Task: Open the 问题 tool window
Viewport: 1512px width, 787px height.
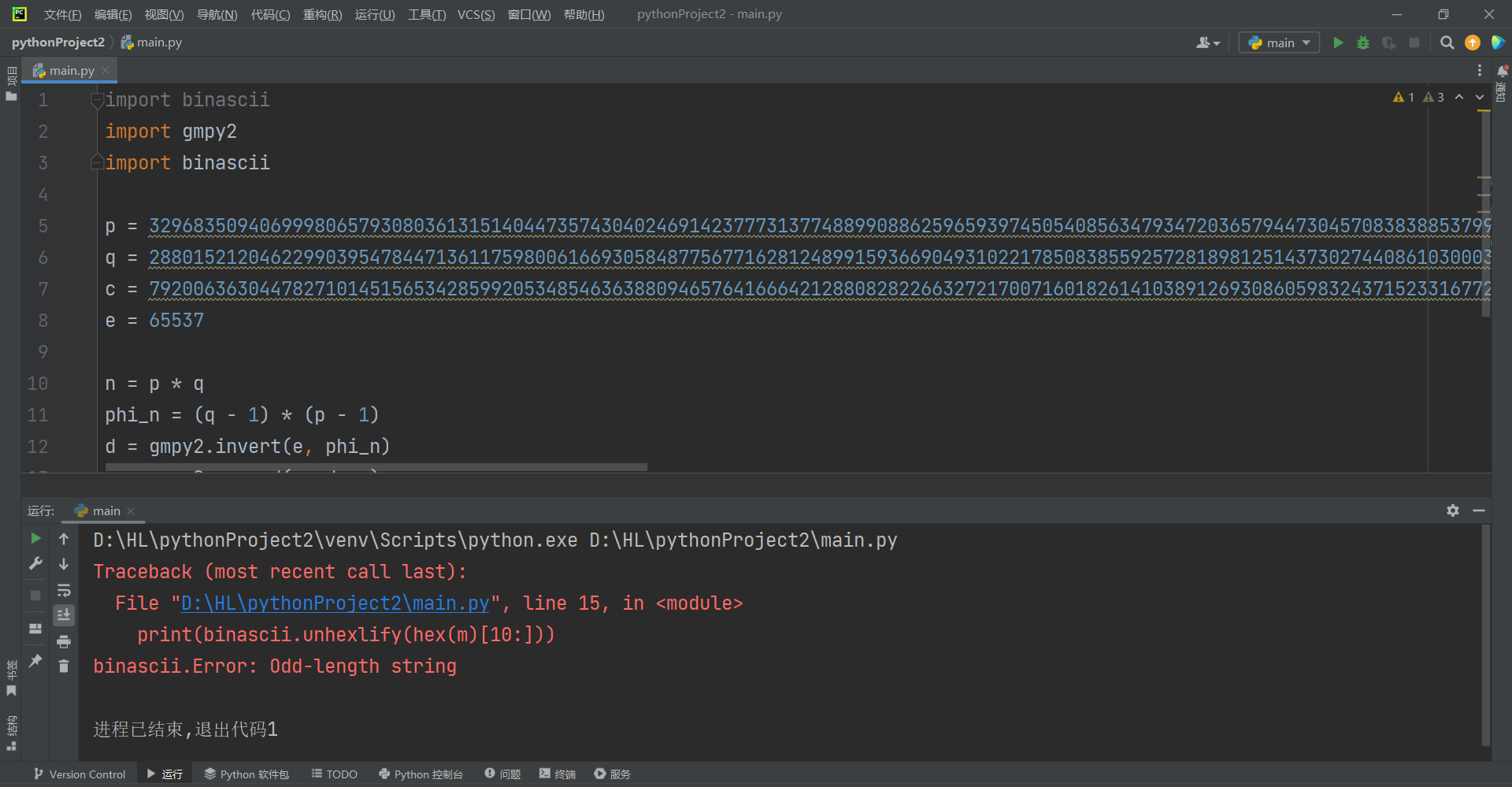Action: (502, 774)
